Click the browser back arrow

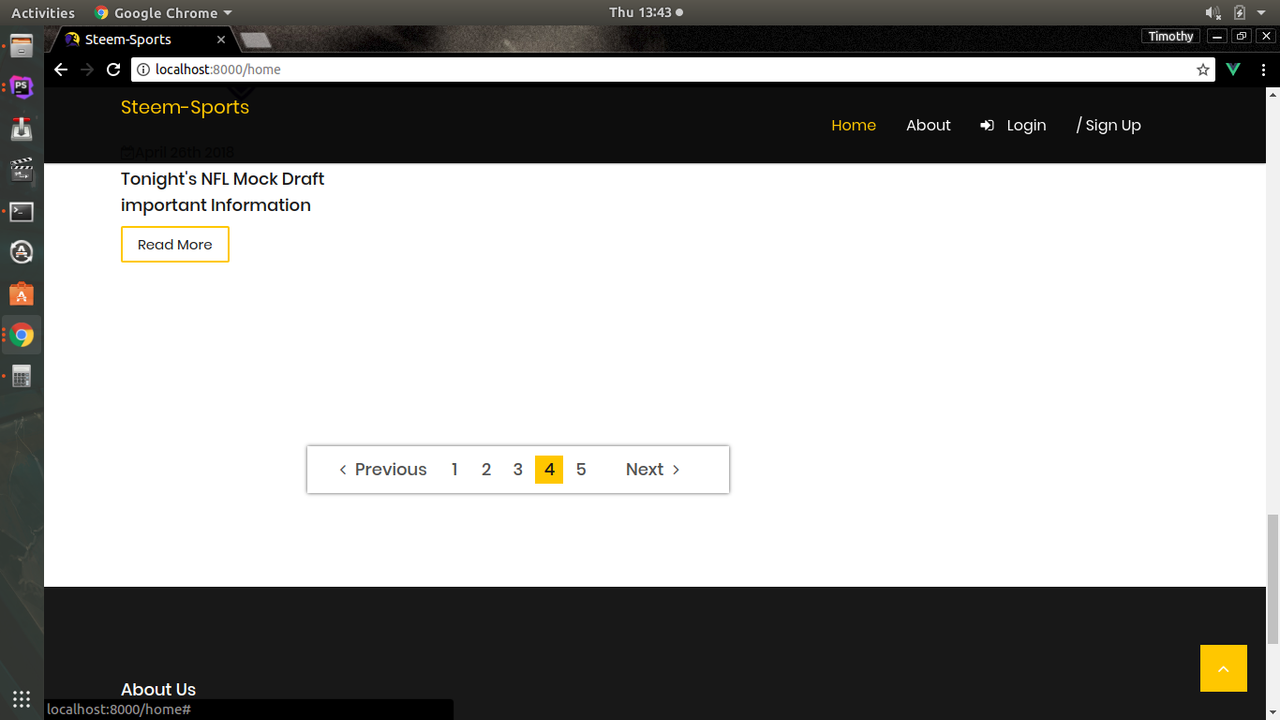point(61,69)
